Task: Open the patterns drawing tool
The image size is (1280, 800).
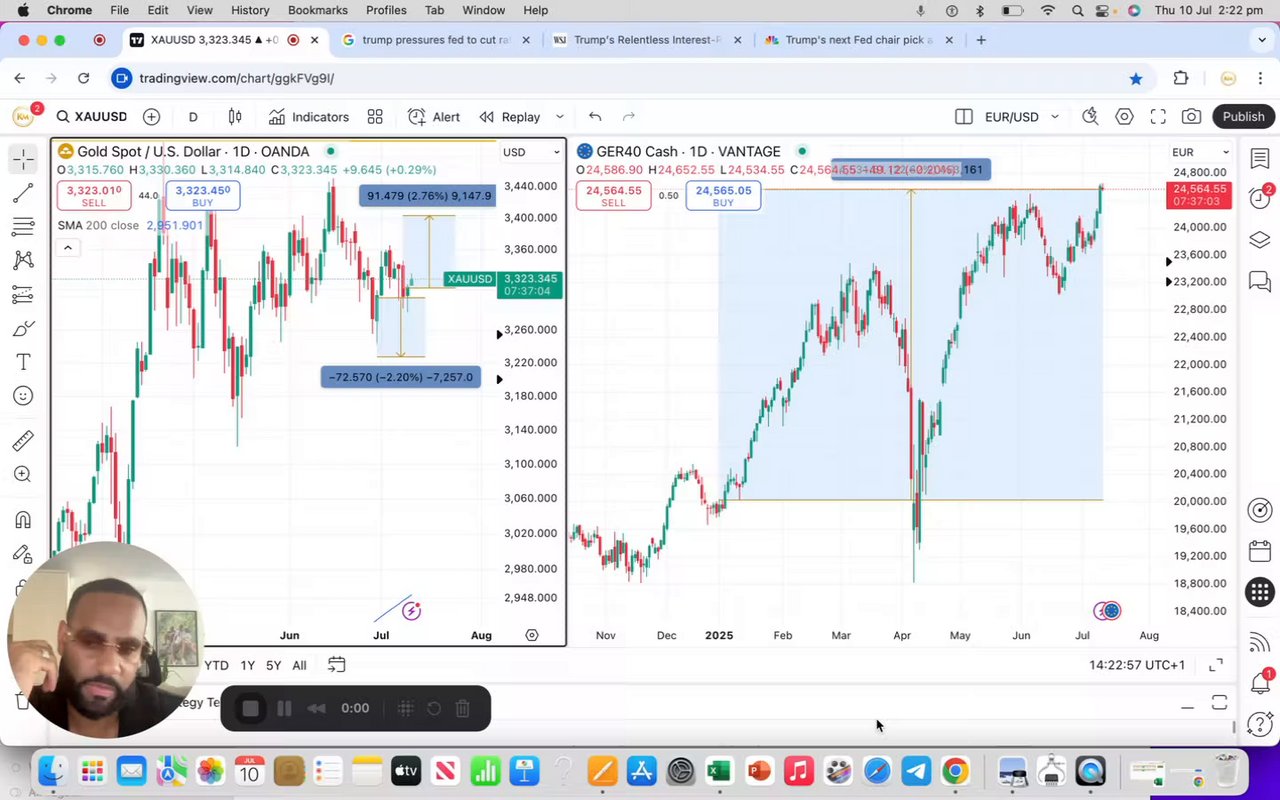Action: click(x=23, y=260)
